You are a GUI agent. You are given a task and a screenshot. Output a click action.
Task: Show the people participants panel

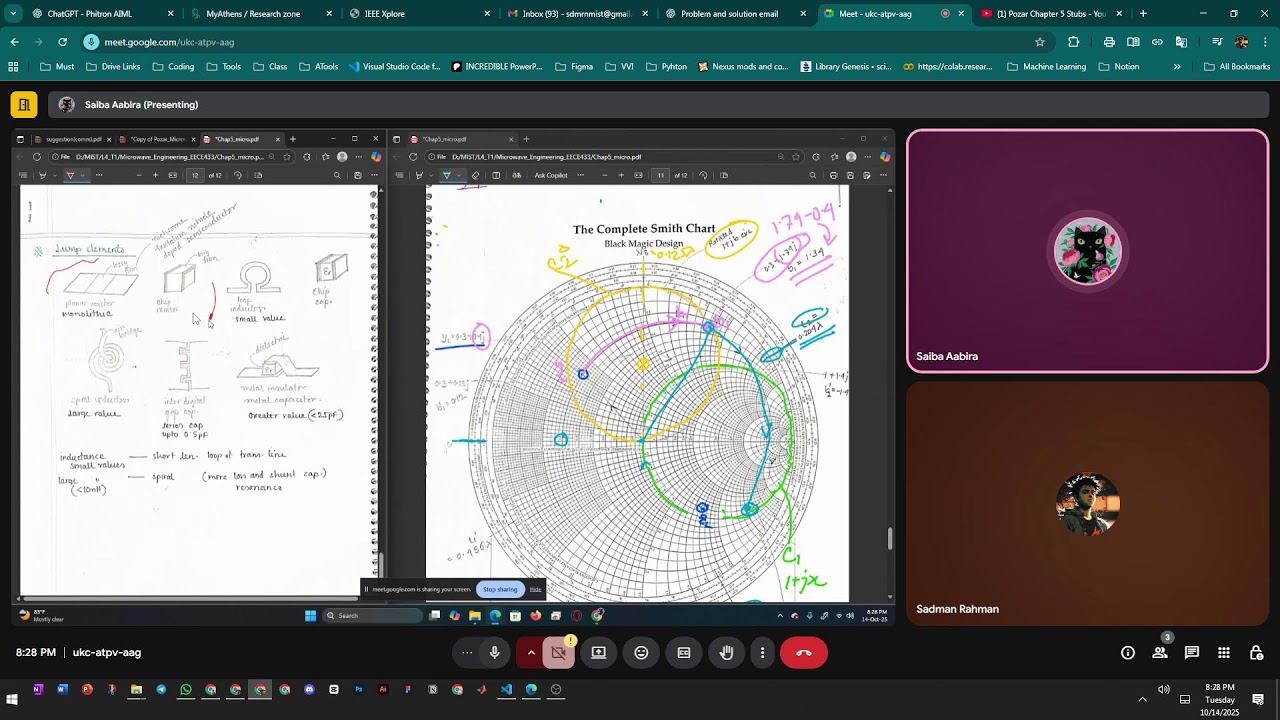(x=1160, y=653)
